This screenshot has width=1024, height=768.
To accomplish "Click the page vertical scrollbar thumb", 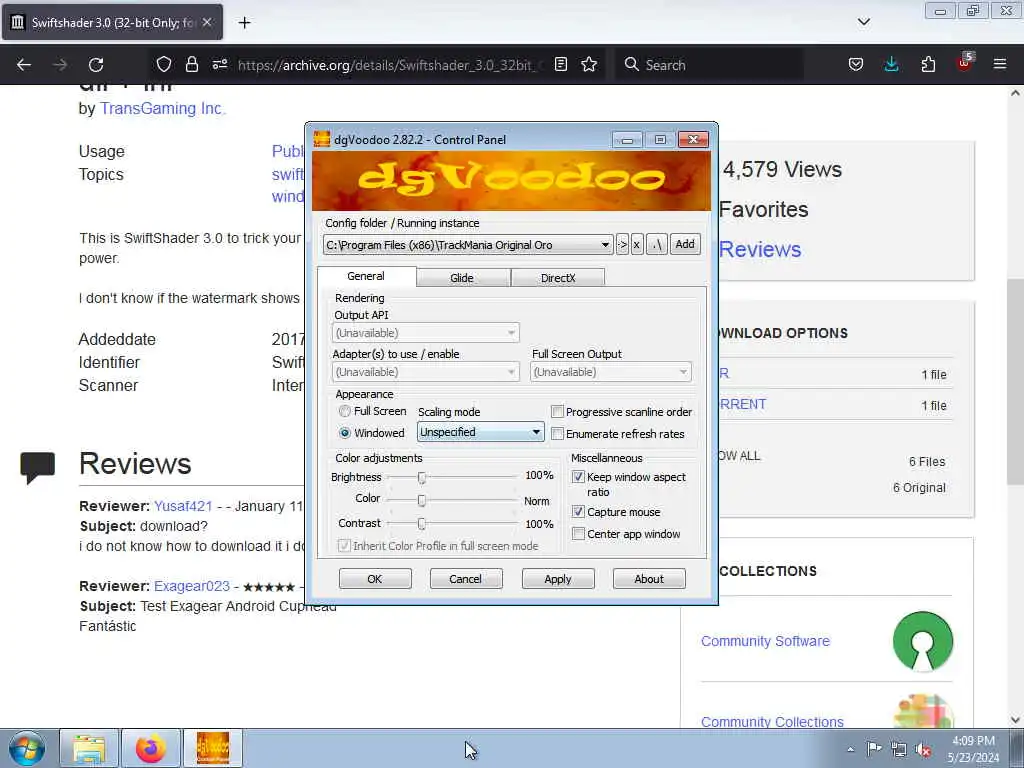I will (1015, 382).
